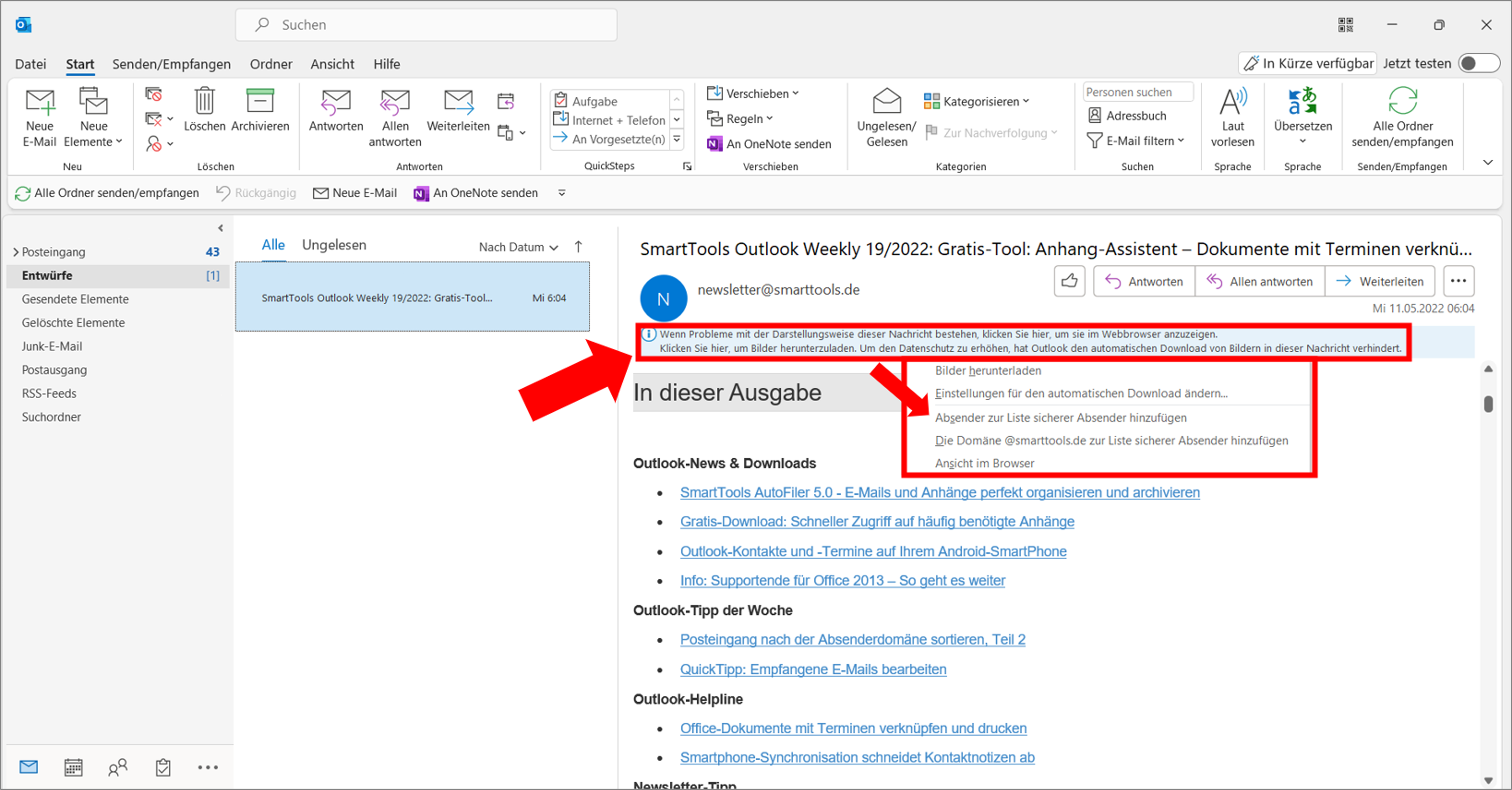Open Info: Supportende für Office 2013 link

[842, 580]
